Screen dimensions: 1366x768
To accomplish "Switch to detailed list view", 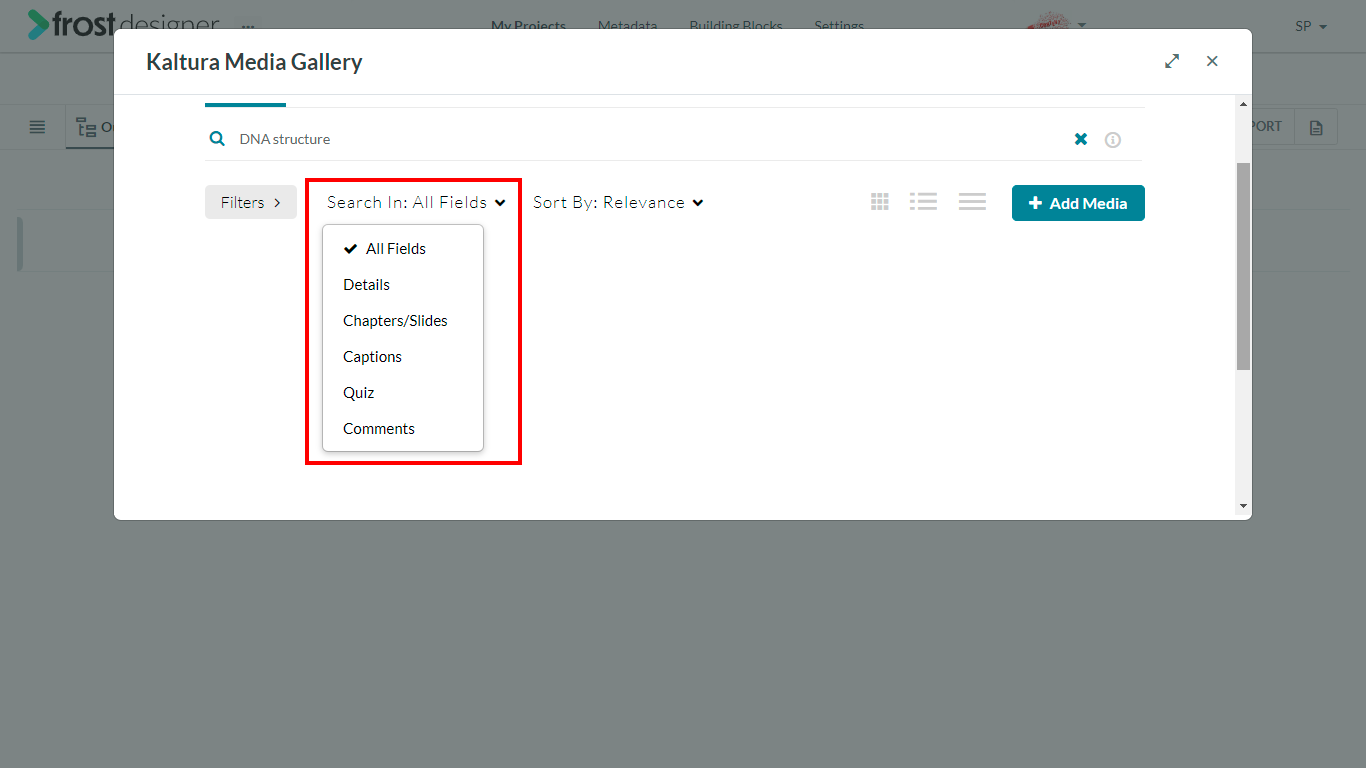I will [x=923, y=202].
